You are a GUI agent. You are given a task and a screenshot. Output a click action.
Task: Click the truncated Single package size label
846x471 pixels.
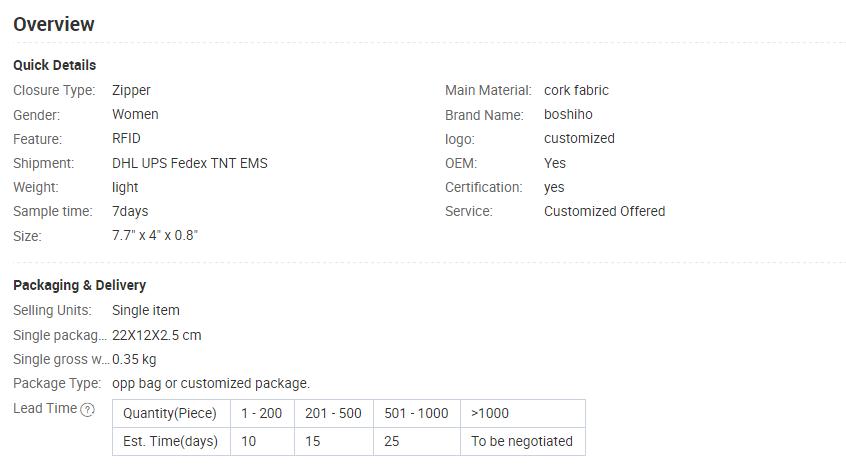pyautogui.click(x=60, y=335)
